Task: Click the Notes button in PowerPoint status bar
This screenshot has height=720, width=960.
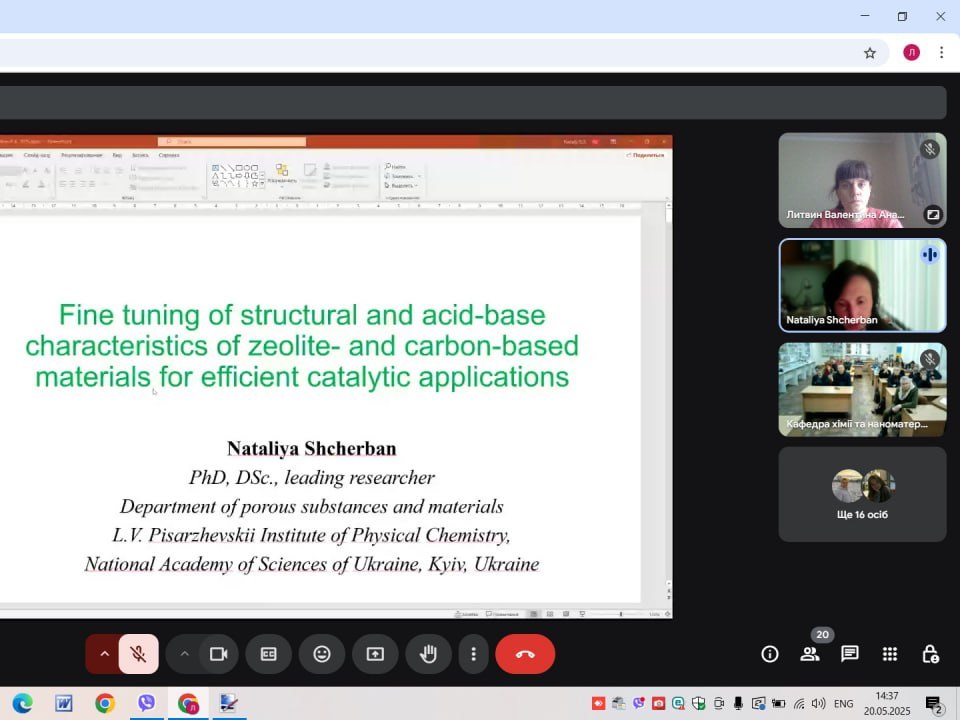Action: 467,613
